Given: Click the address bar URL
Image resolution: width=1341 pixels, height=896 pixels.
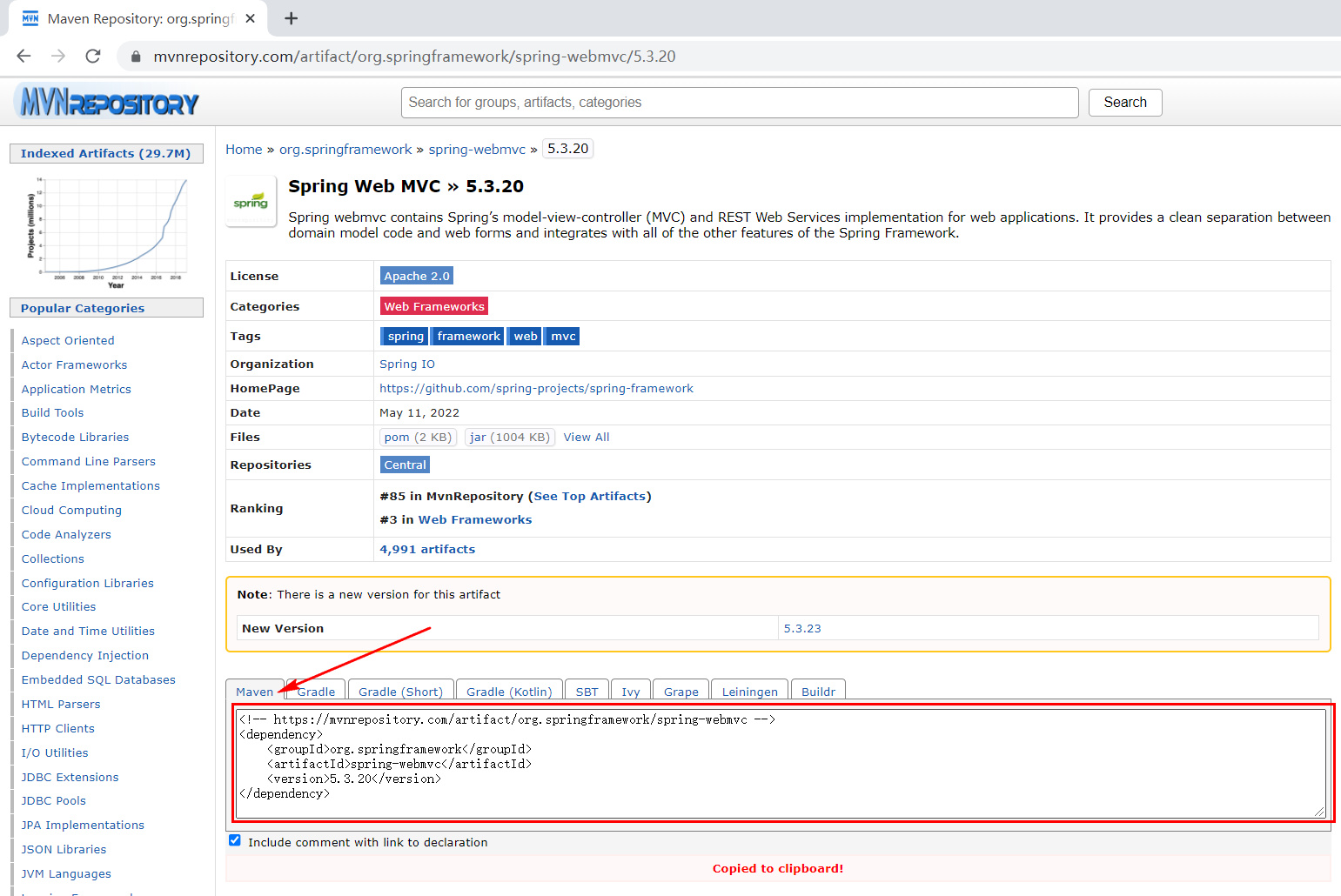Looking at the screenshot, I should click(414, 57).
